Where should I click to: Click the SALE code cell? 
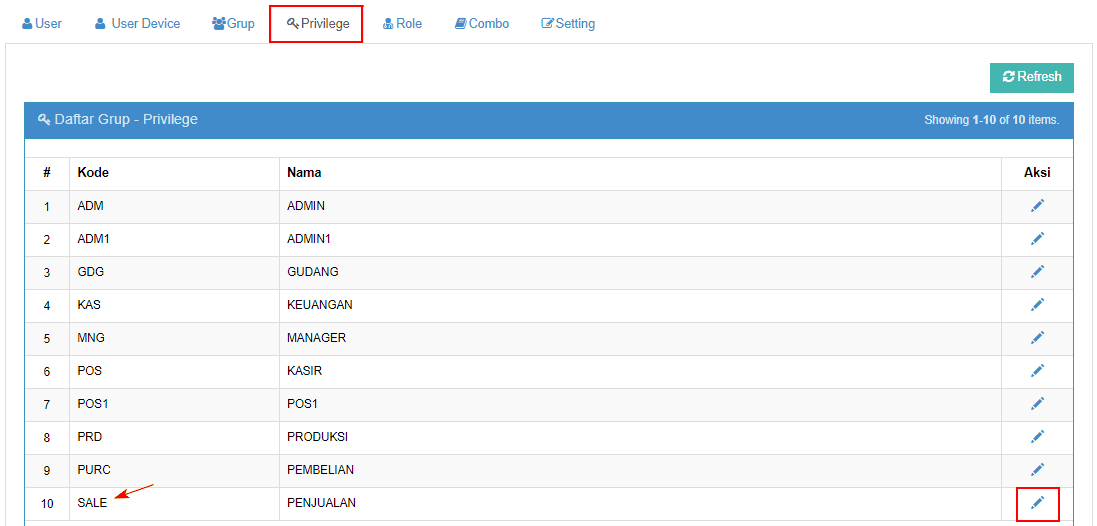point(92,503)
